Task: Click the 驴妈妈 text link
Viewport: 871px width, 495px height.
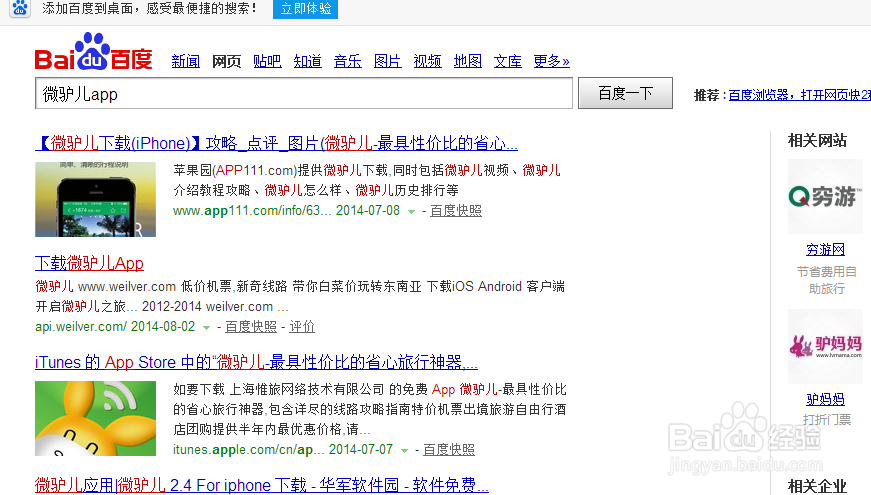Action: [x=825, y=399]
